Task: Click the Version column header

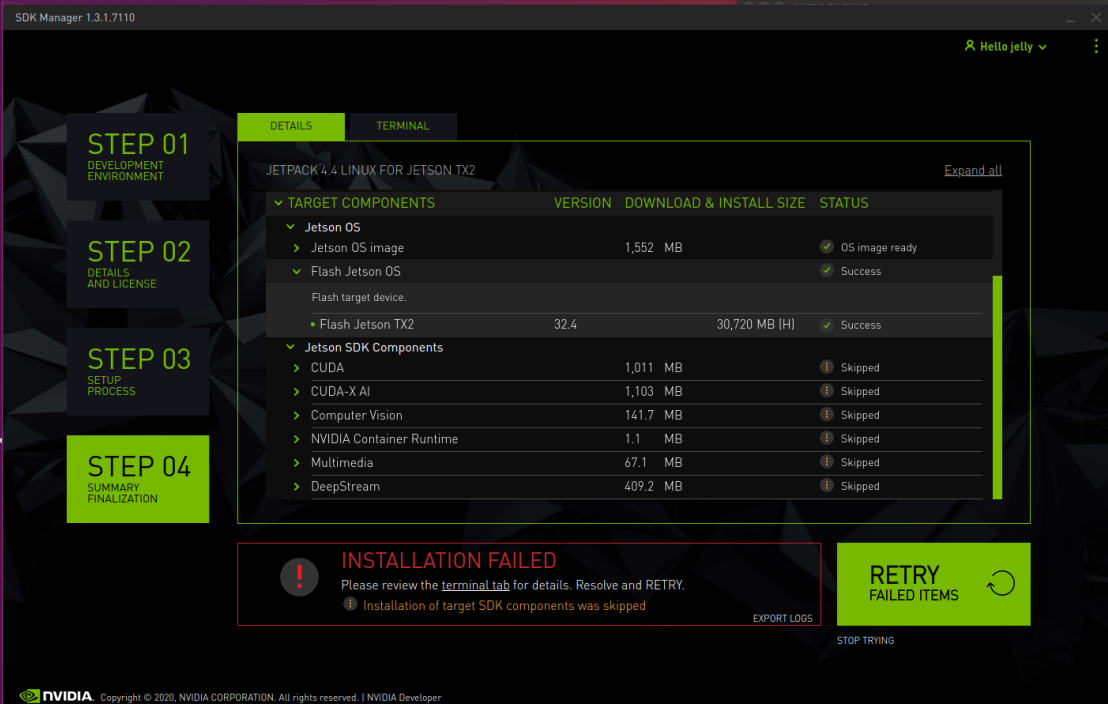Action: (582, 203)
